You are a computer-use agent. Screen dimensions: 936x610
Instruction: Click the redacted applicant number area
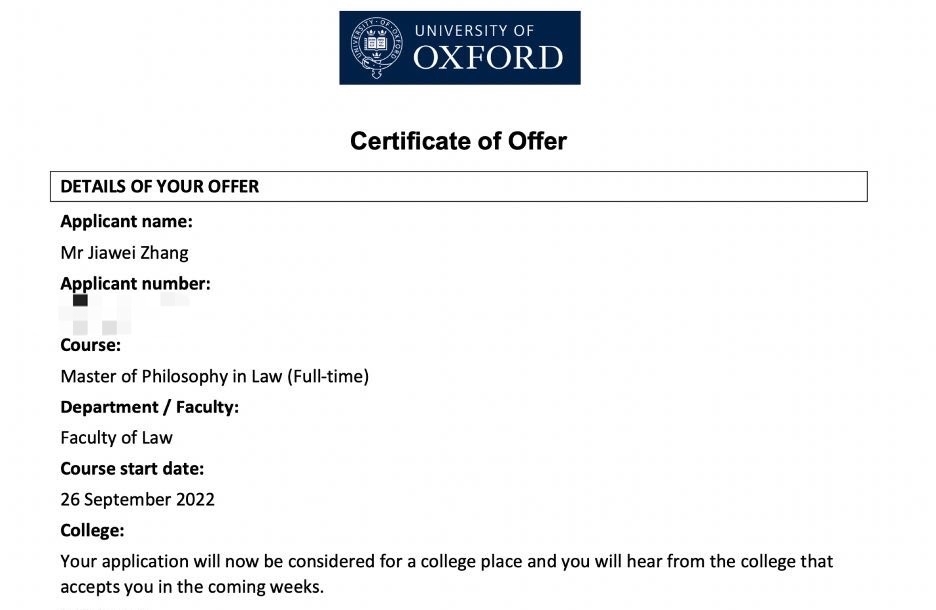[x=125, y=313]
